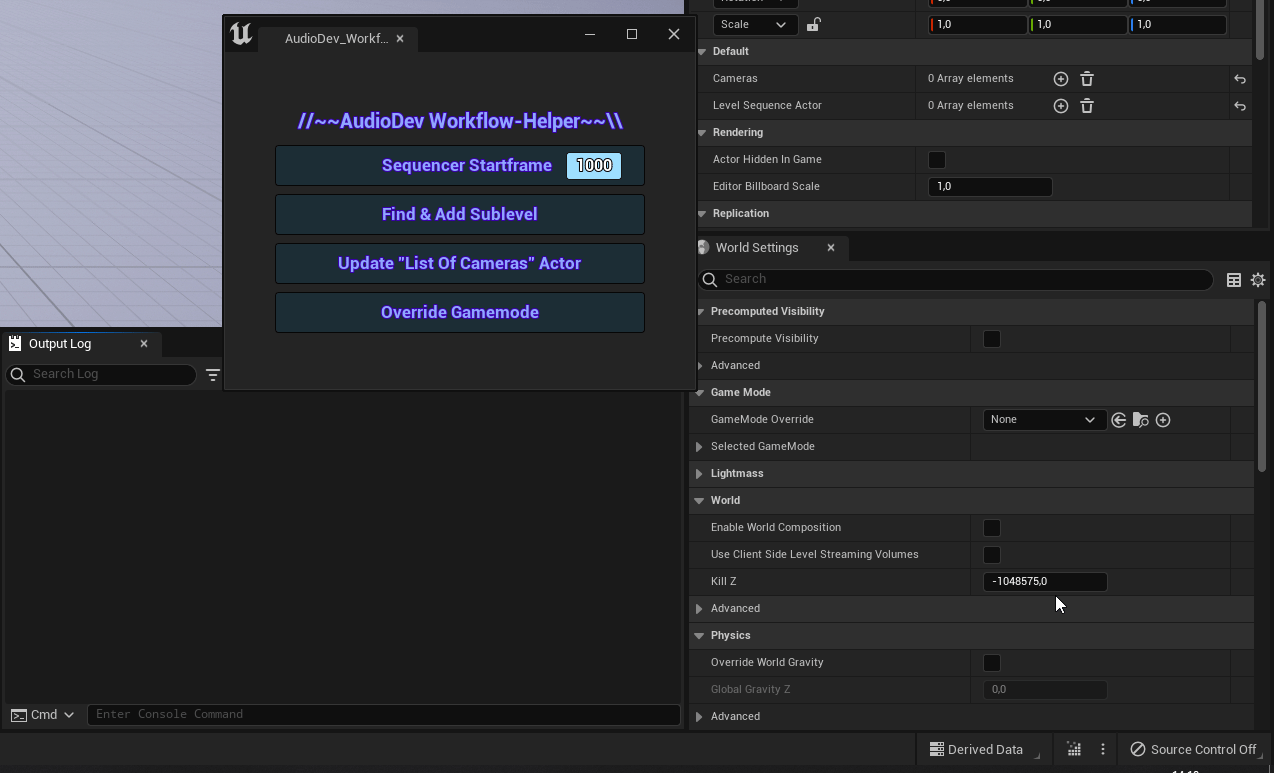This screenshot has width=1274, height=773.
Task: Switch to the World Settings tab
Action: (757, 248)
